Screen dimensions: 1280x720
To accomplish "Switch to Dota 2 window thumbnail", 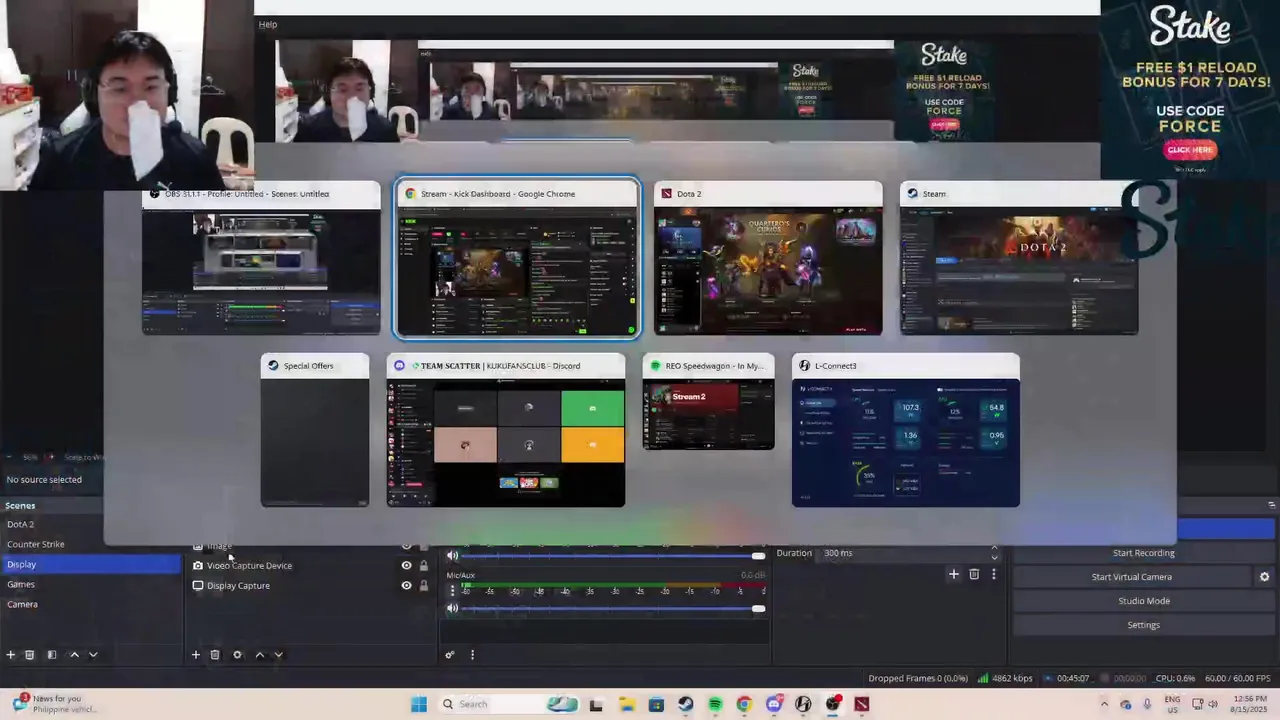I will (x=768, y=258).
